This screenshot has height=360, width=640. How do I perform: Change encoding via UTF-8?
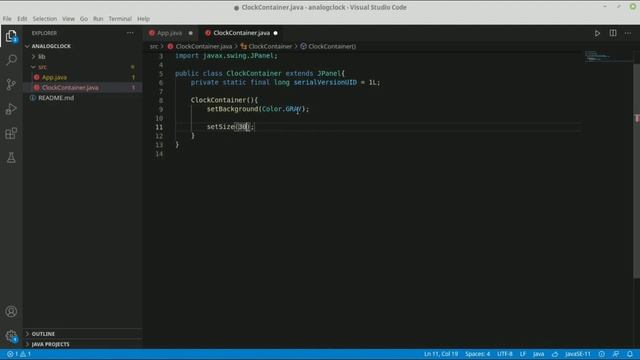(x=504, y=354)
